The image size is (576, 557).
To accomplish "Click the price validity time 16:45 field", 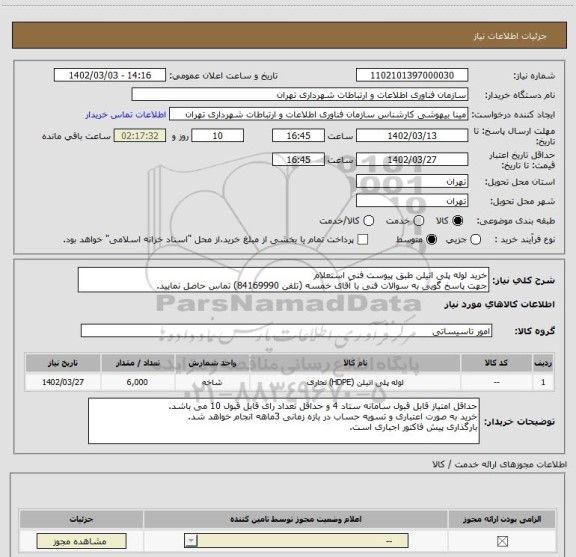I will [298, 159].
